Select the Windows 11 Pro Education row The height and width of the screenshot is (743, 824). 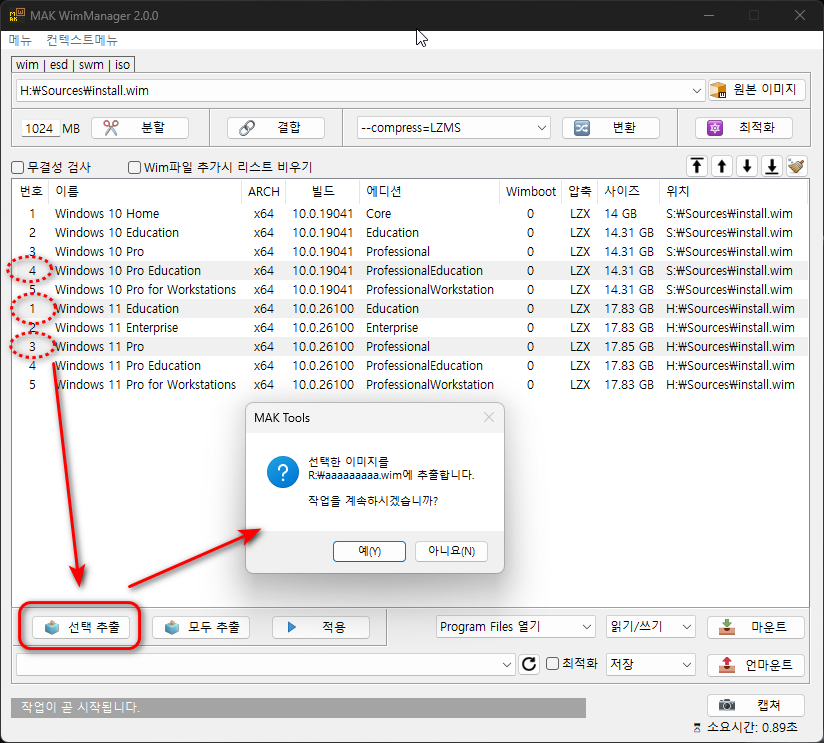(410, 366)
